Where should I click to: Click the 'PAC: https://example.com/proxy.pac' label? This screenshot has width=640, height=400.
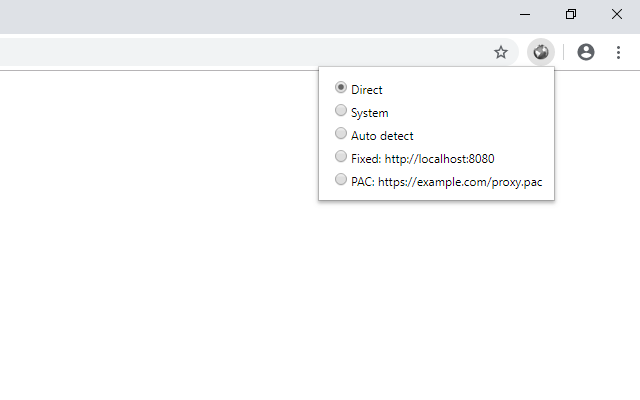447,182
